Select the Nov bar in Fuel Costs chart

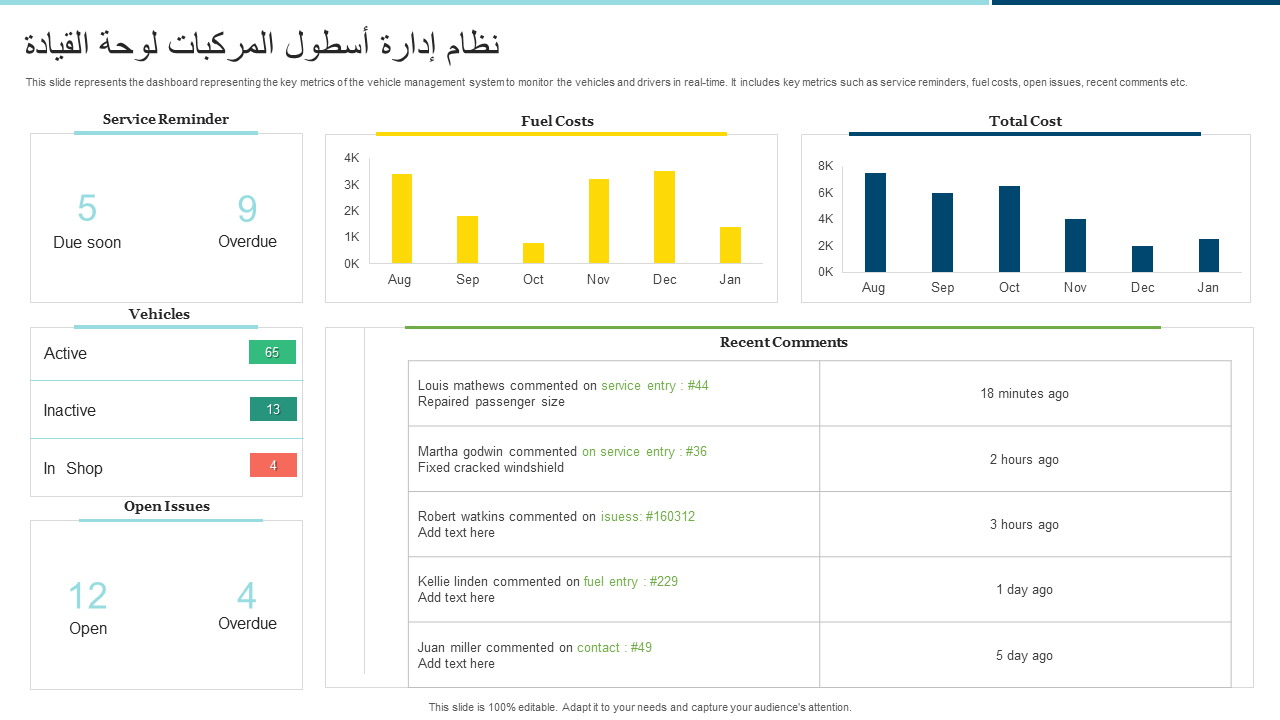[599, 221]
